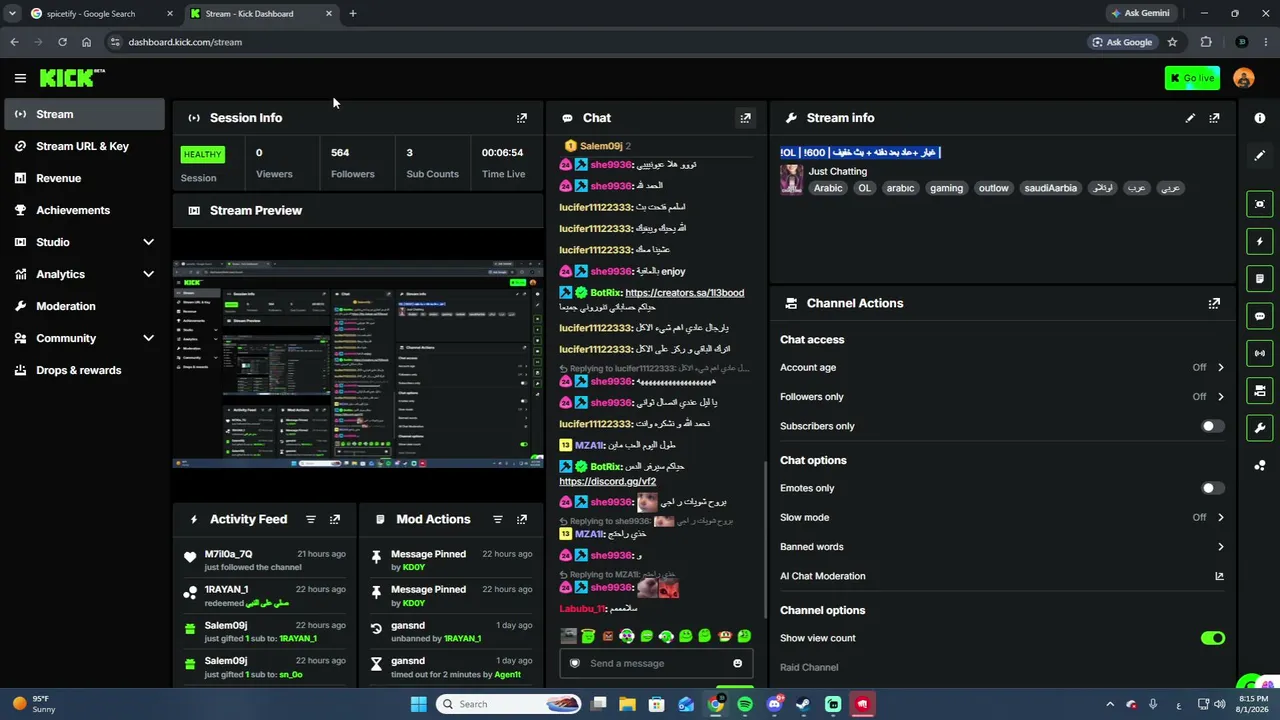The image size is (1280, 720).
Task: Open Moderation in the sidebar
Action: tap(85, 306)
